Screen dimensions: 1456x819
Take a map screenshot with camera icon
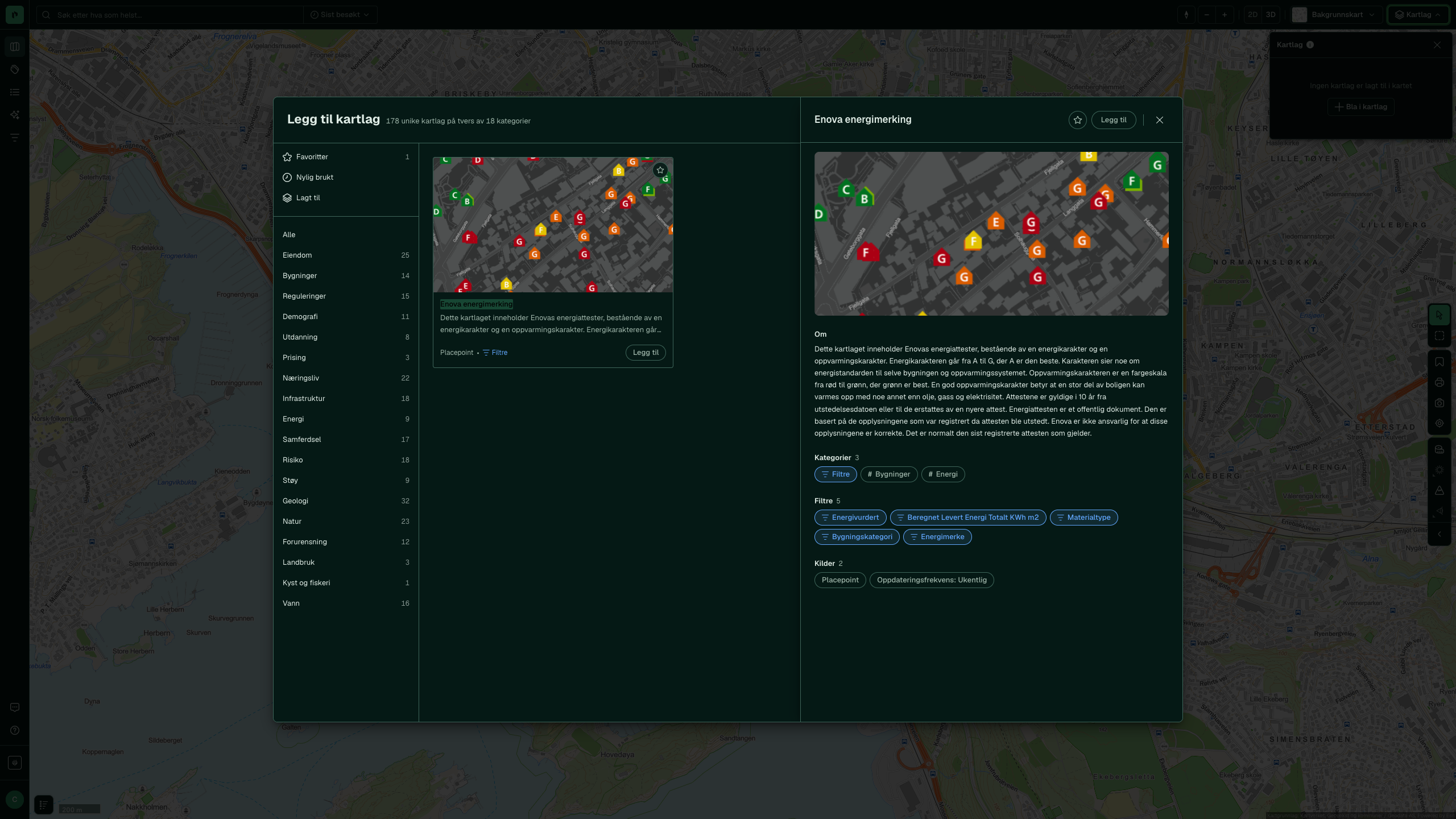tap(1440, 403)
